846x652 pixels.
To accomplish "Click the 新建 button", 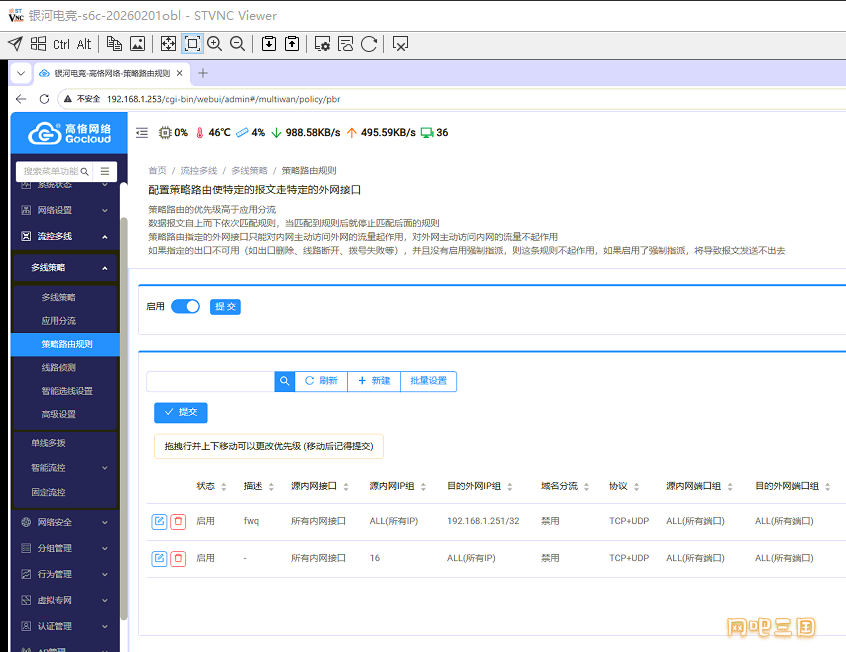I will (x=374, y=381).
